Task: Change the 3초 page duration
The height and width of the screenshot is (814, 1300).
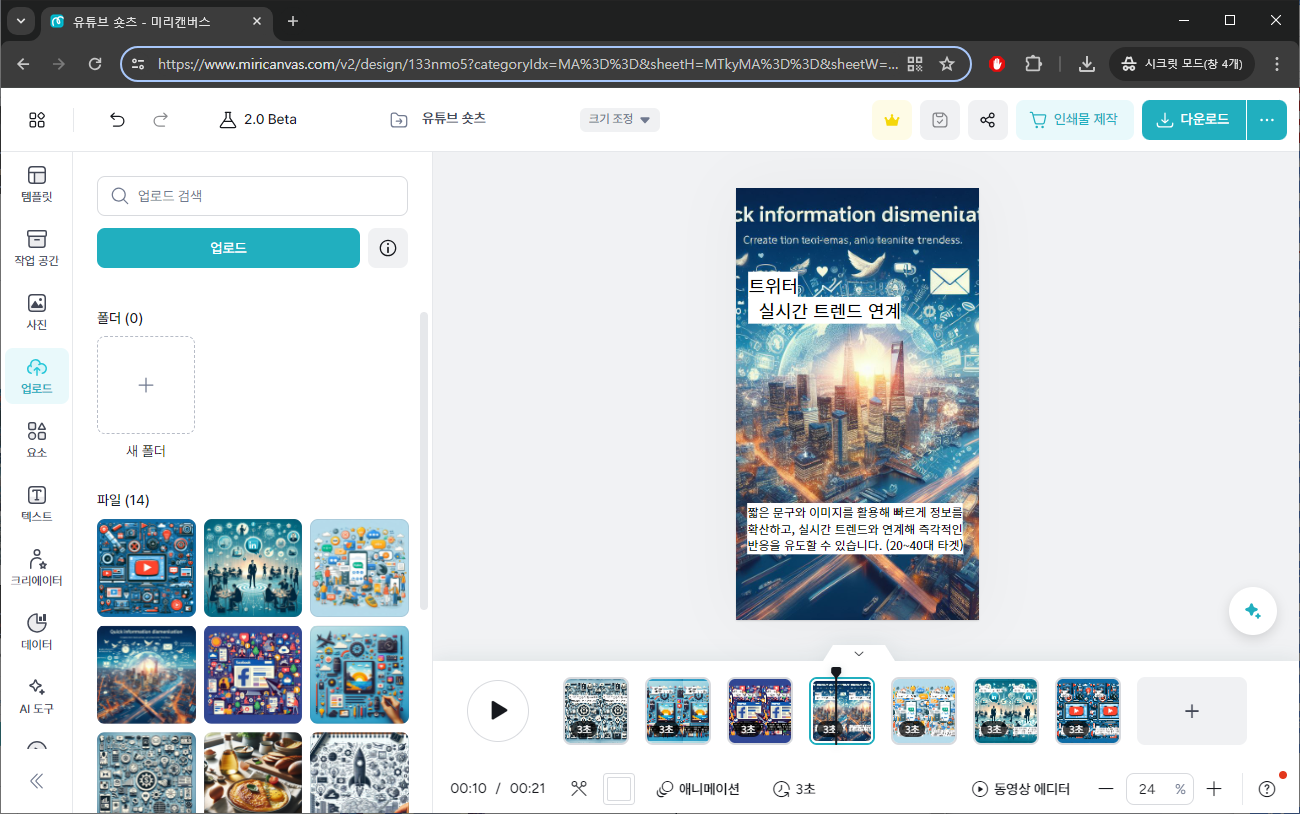Action: (x=794, y=789)
